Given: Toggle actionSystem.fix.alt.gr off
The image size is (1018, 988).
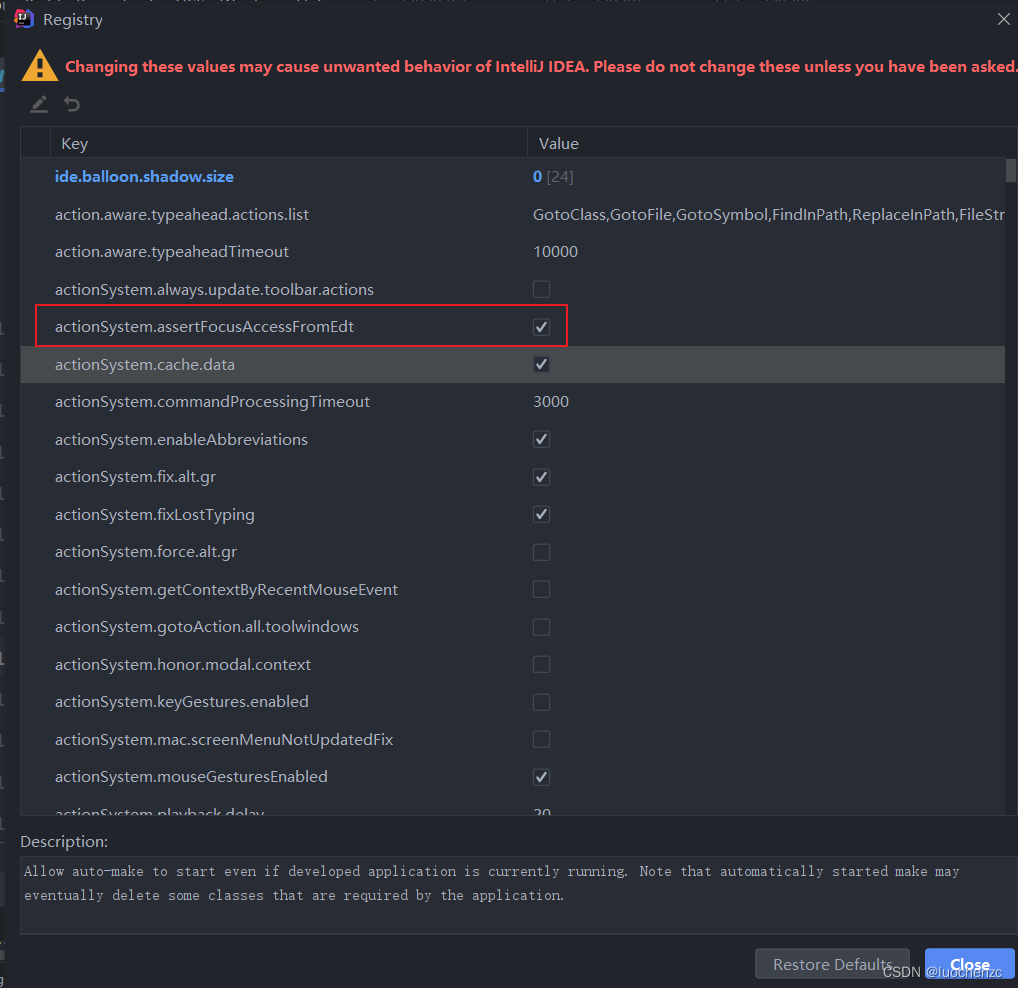Looking at the screenshot, I should coord(541,477).
